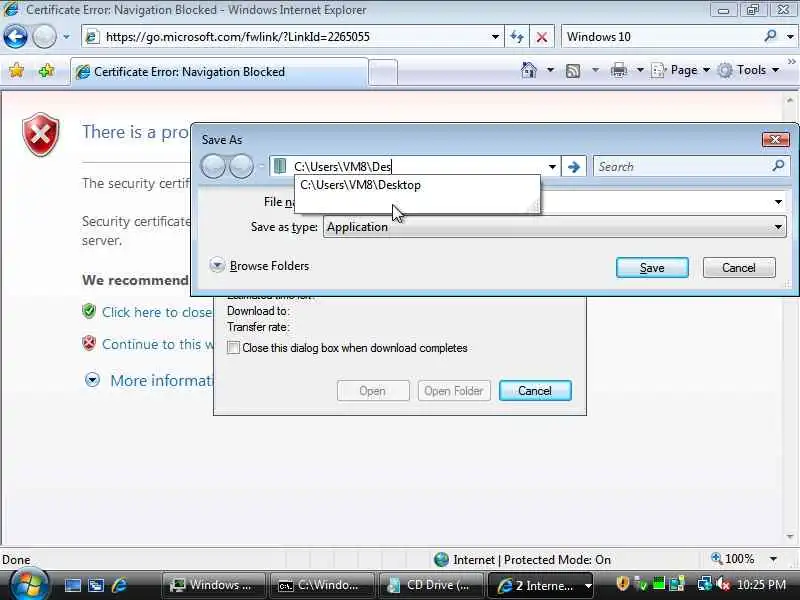Open the Home button dropdown arrow

click(x=550, y=70)
